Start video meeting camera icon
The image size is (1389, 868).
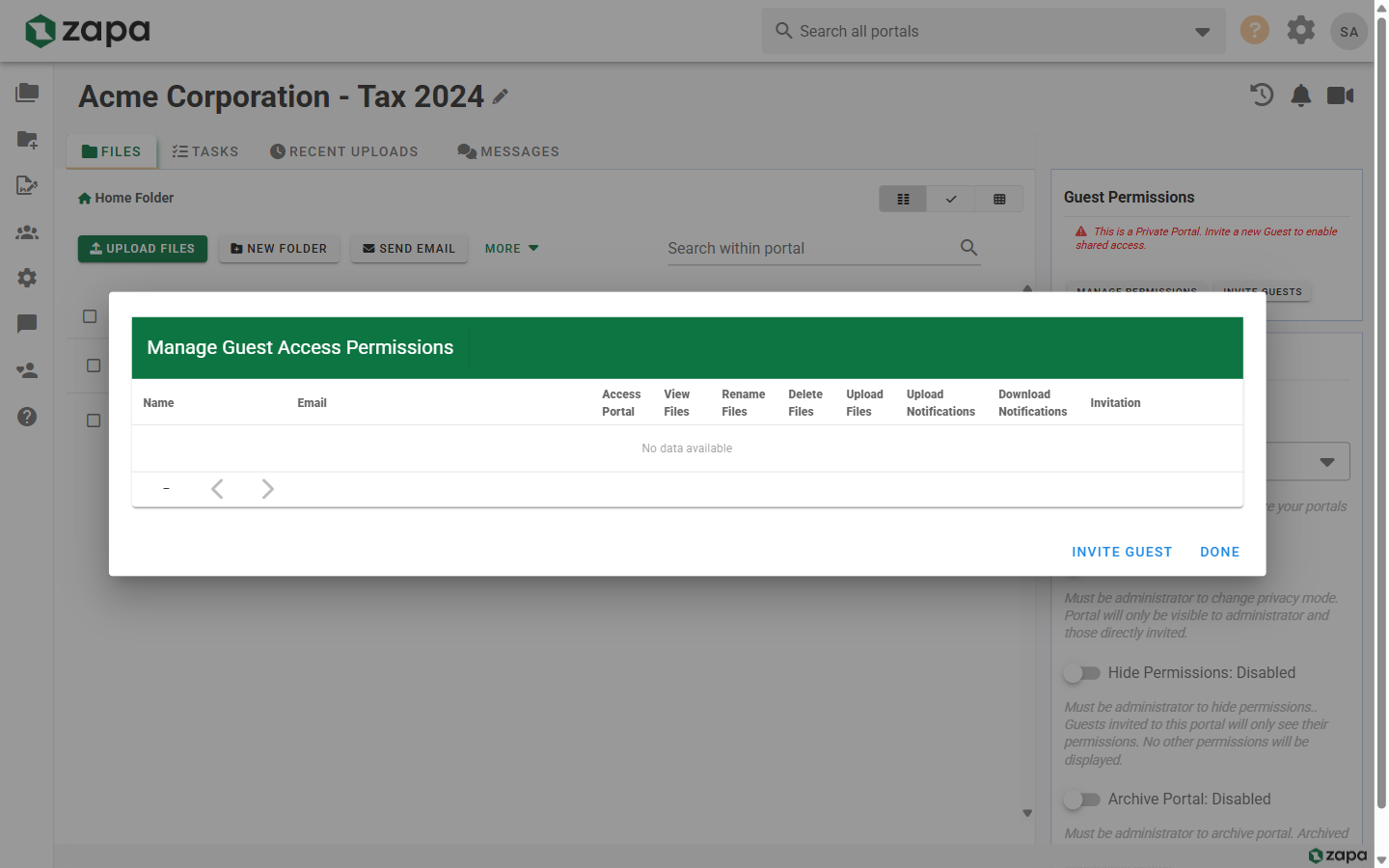coord(1340,95)
